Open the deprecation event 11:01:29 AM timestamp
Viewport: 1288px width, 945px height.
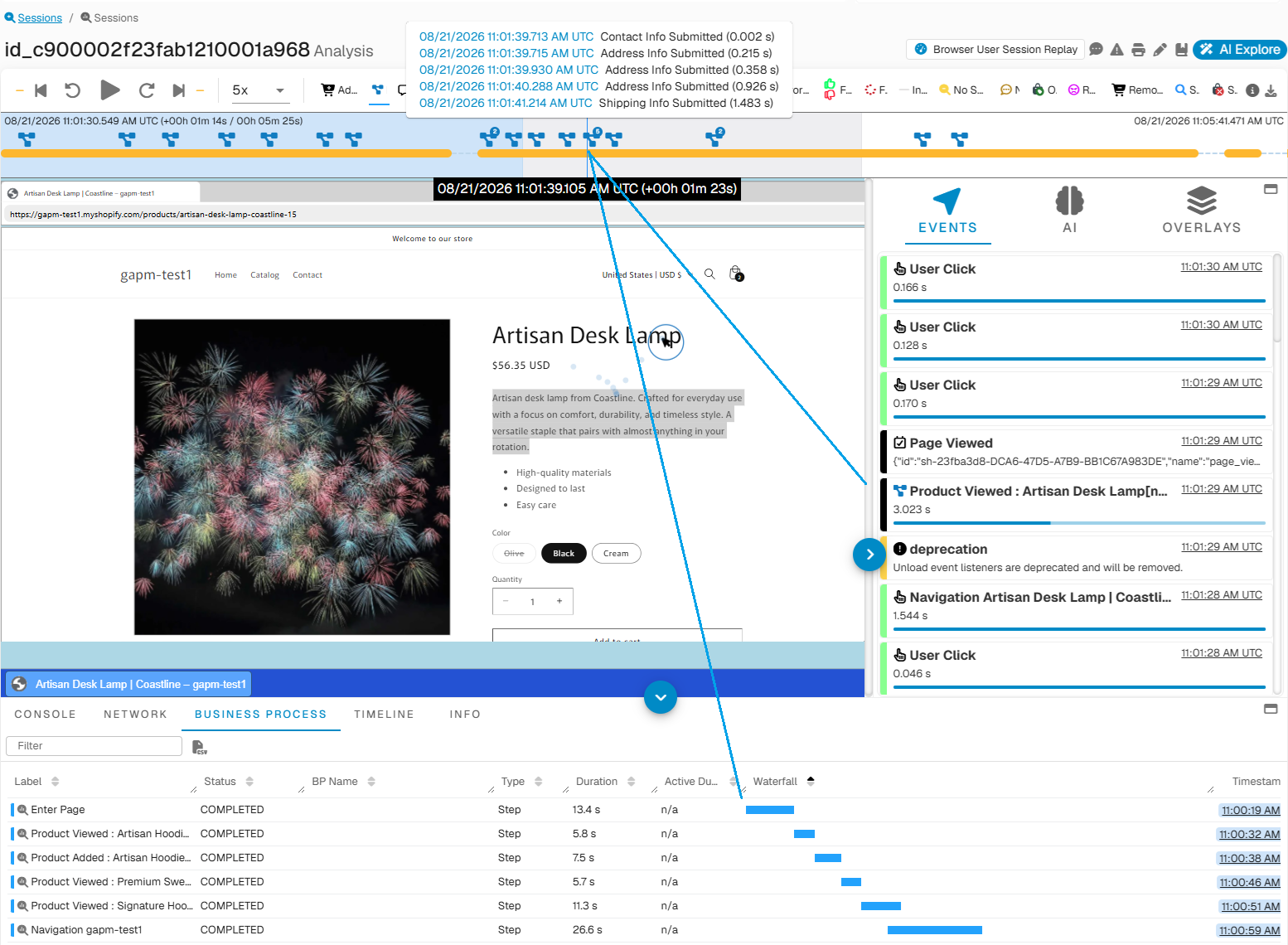pyautogui.click(x=1221, y=547)
